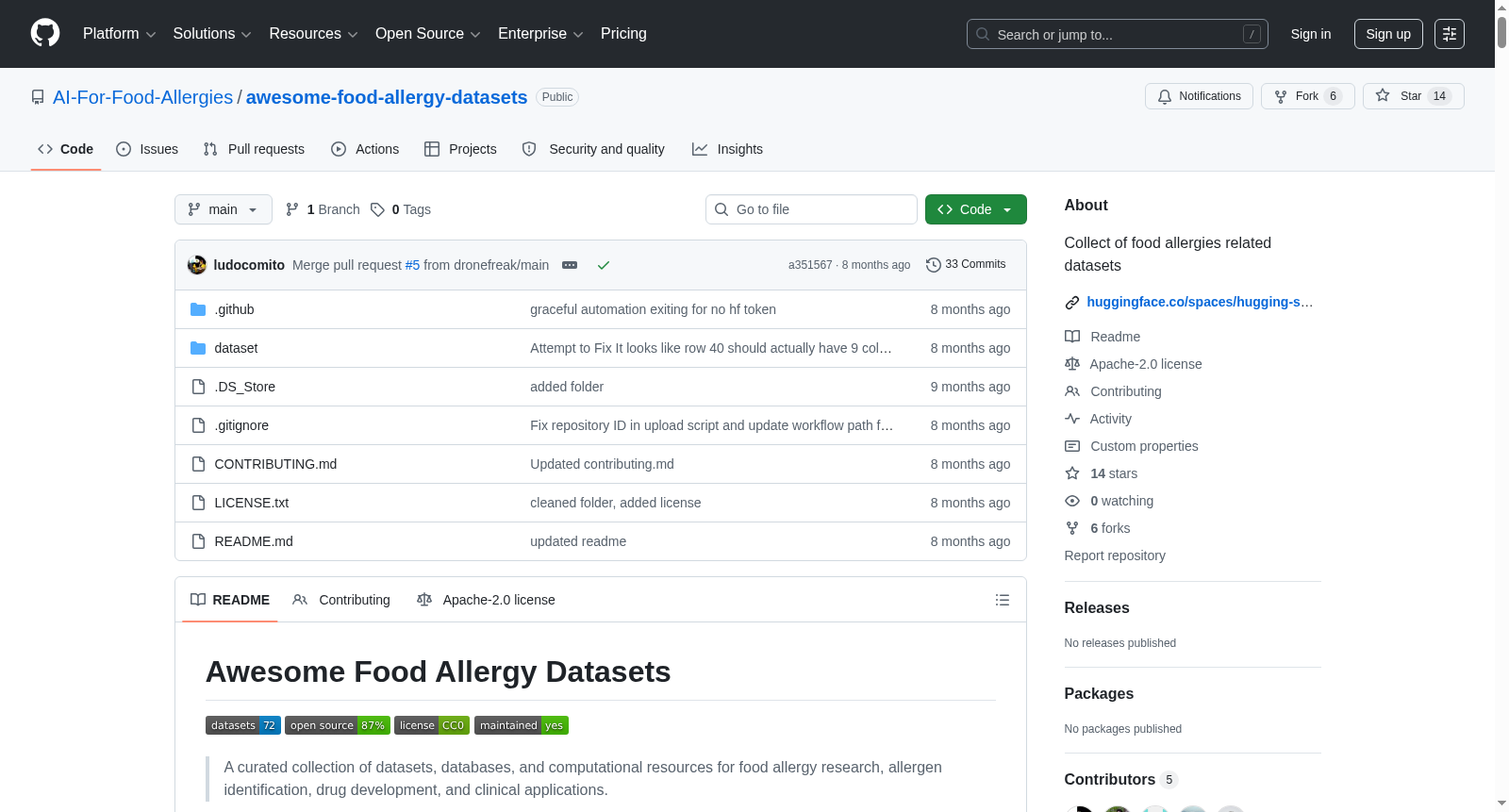Expand commit message ellipsis button
This screenshot has width=1509, height=812.
(570, 265)
